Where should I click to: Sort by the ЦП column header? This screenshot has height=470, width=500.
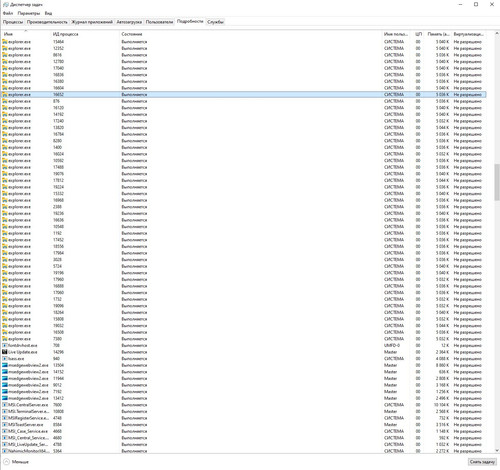pyautogui.click(x=418, y=34)
